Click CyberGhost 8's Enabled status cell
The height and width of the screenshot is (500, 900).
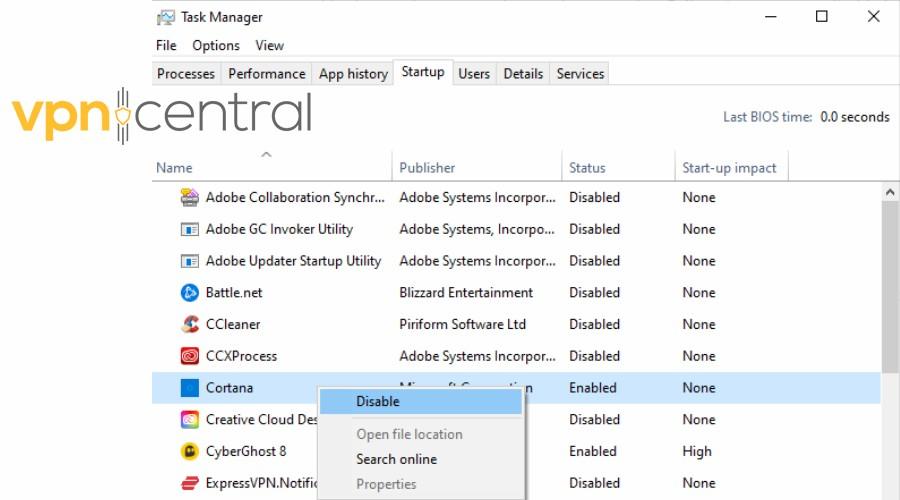pyautogui.click(x=592, y=451)
